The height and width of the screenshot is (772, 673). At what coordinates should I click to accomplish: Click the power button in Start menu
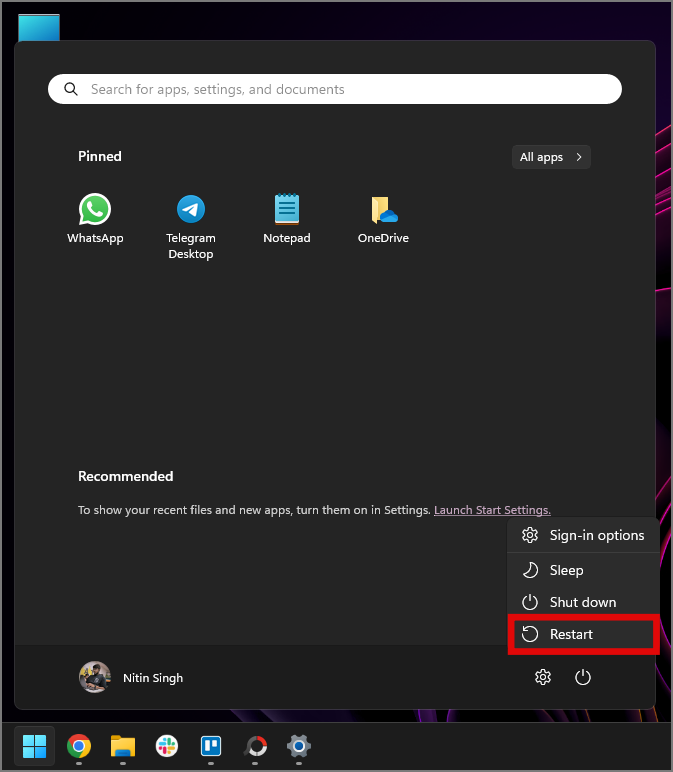click(x=583, y=677)
